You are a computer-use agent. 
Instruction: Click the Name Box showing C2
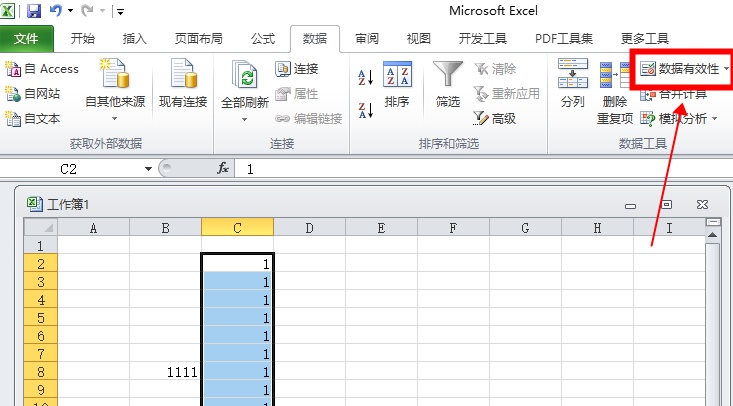pyautogui.click(x=69, y=169)
